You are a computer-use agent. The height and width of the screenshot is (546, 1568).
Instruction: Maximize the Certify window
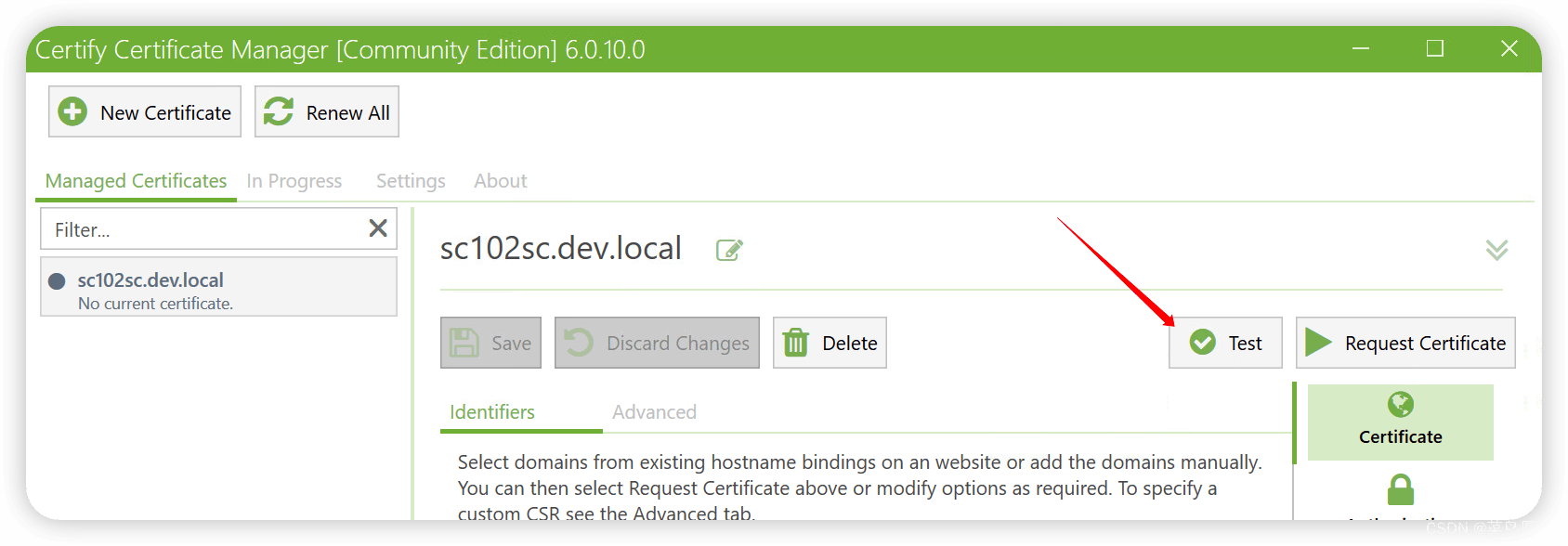click(1435, 48)
